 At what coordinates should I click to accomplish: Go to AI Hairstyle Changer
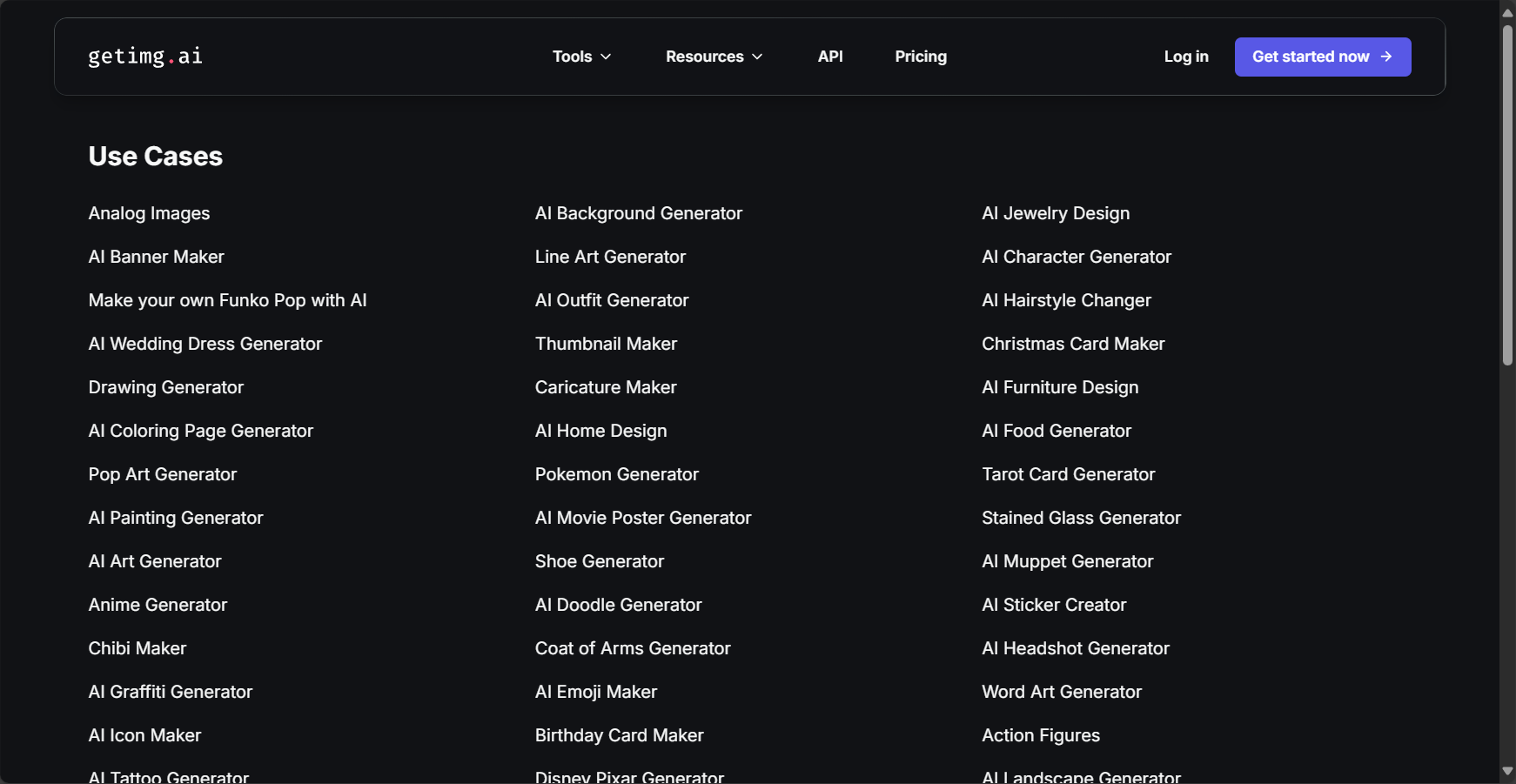(x=1066, y=300)
